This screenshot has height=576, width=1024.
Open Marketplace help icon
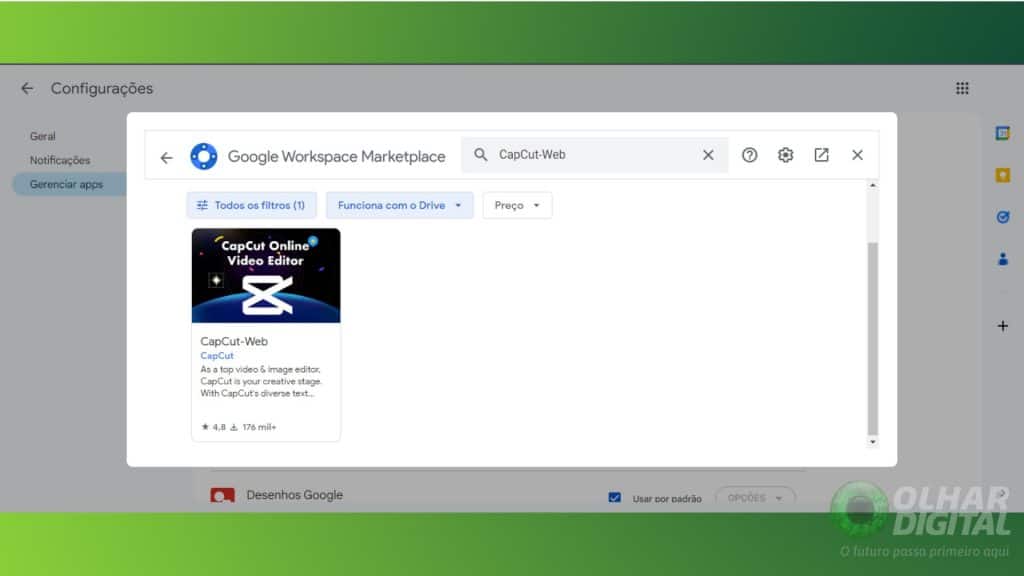(749, 155)
